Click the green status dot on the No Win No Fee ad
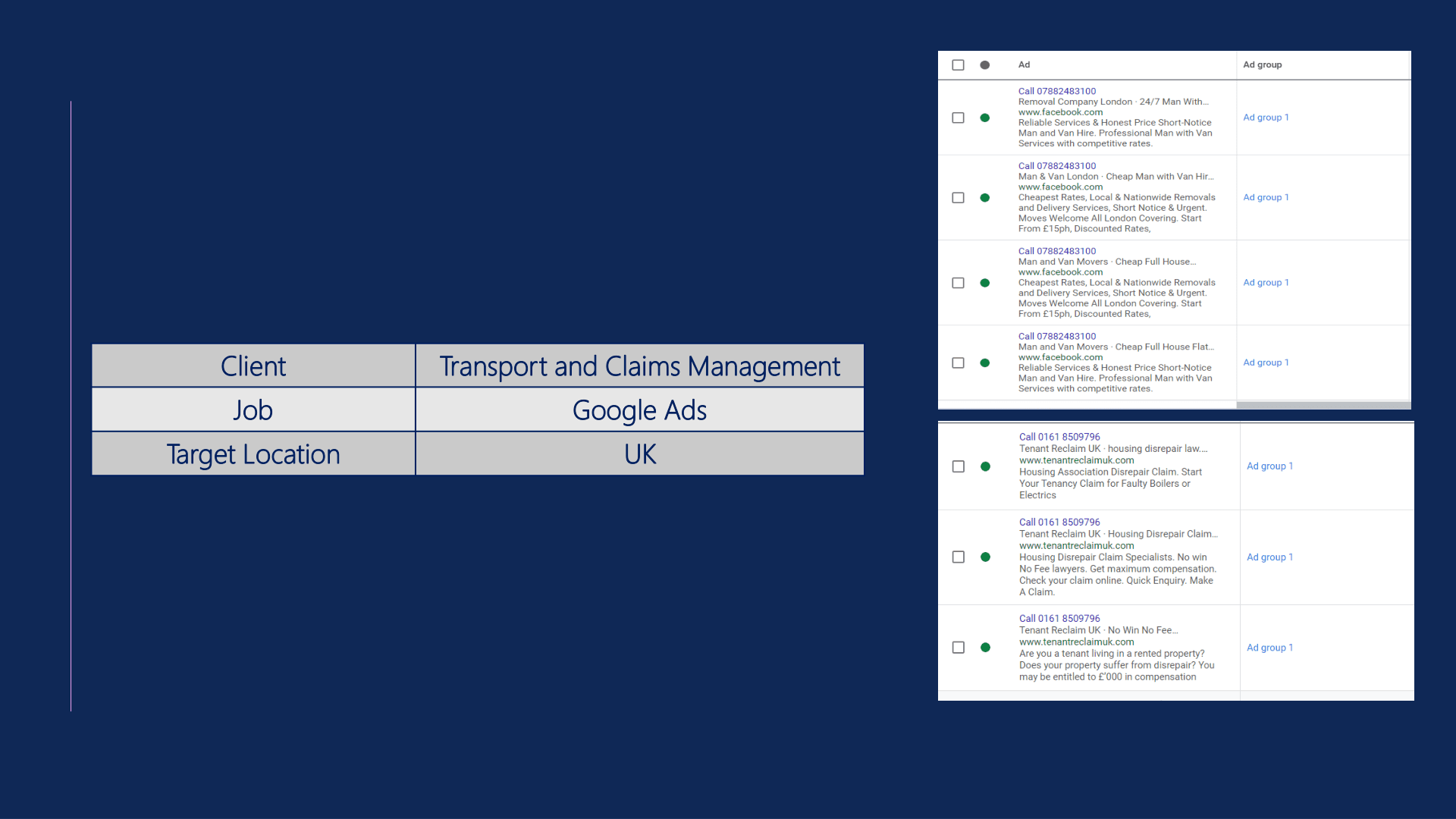 pyautogui.click(x=986, y=648)
